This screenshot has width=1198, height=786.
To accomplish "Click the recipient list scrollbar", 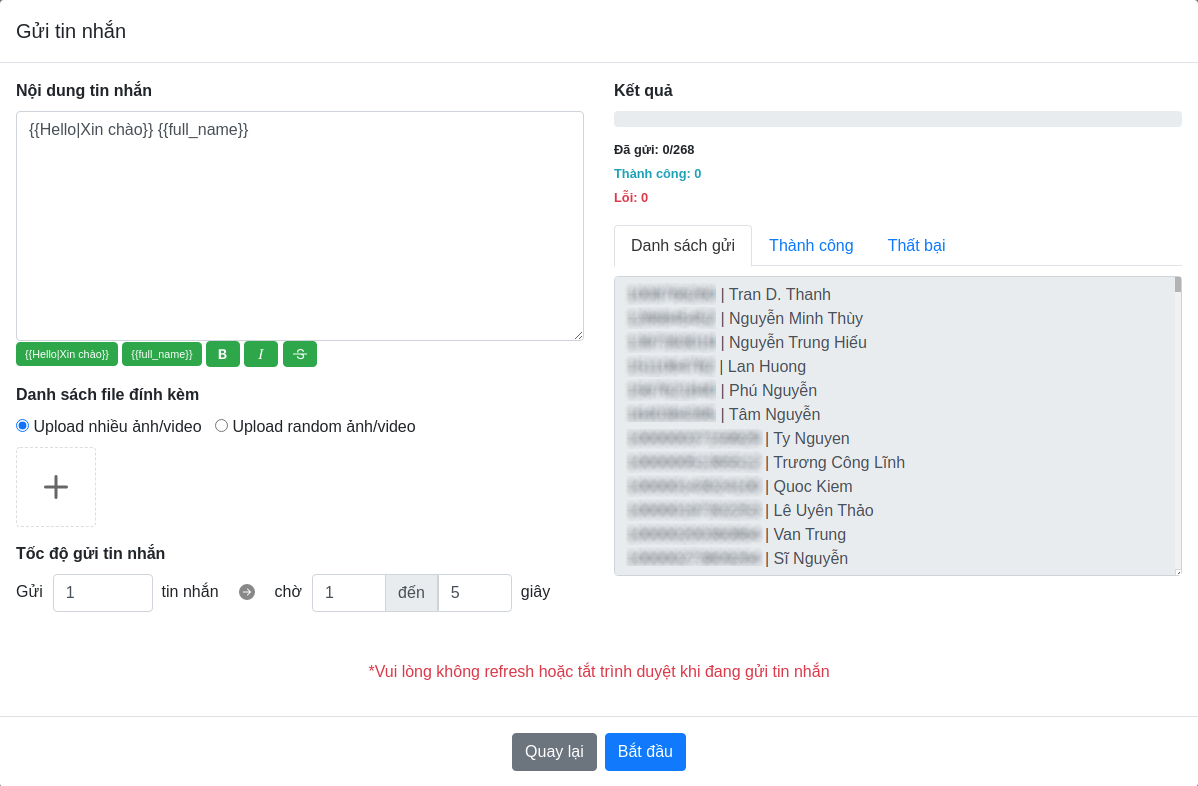I will [1178, 400].
